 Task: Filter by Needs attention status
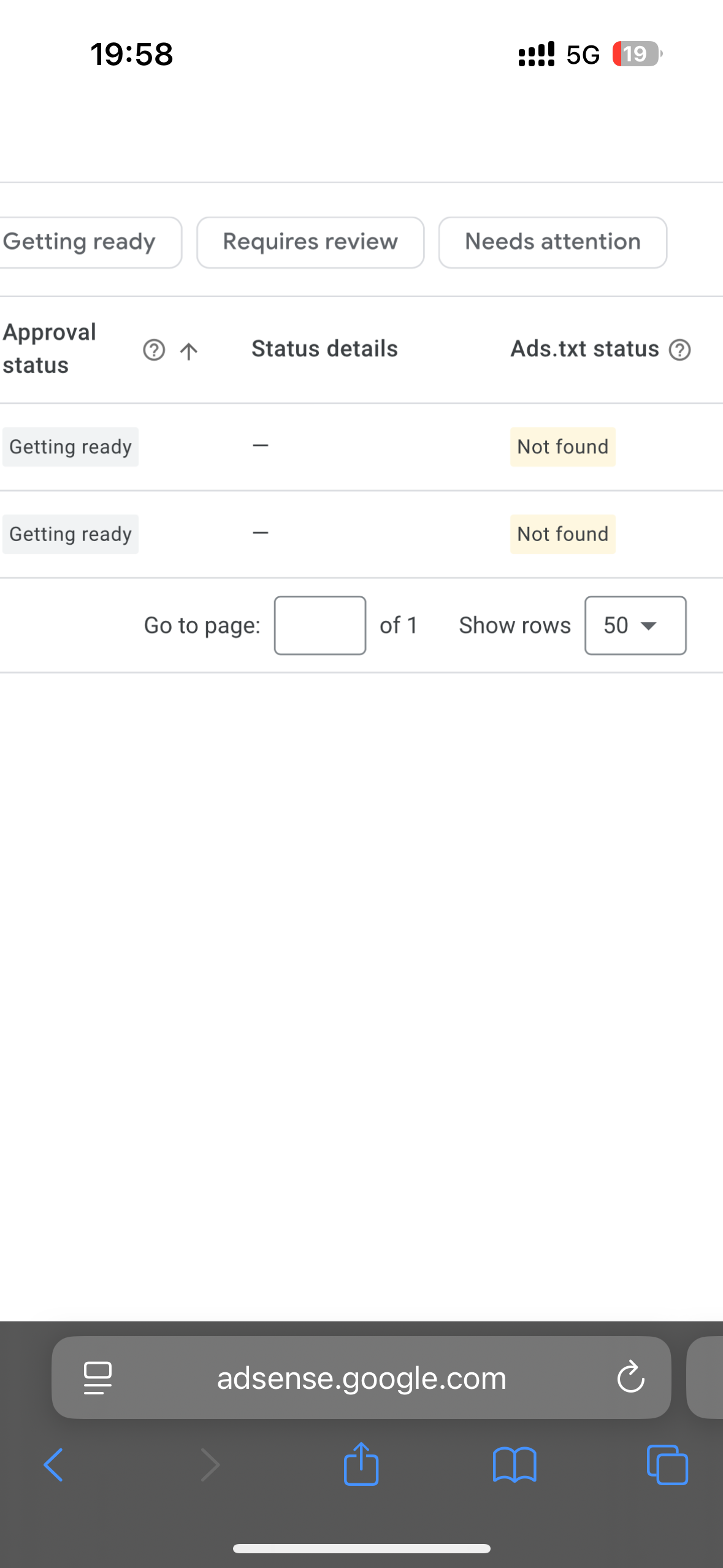pos(553,242)
